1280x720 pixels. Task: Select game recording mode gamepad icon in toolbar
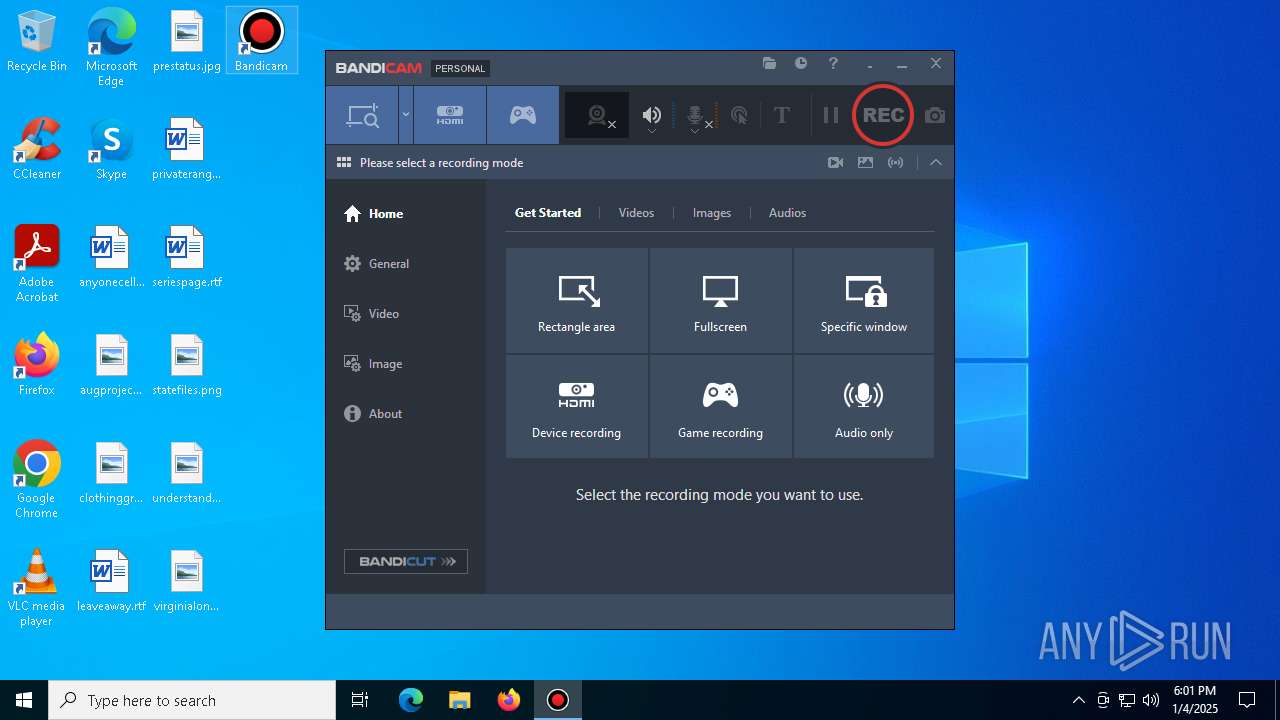click(523, 115)
